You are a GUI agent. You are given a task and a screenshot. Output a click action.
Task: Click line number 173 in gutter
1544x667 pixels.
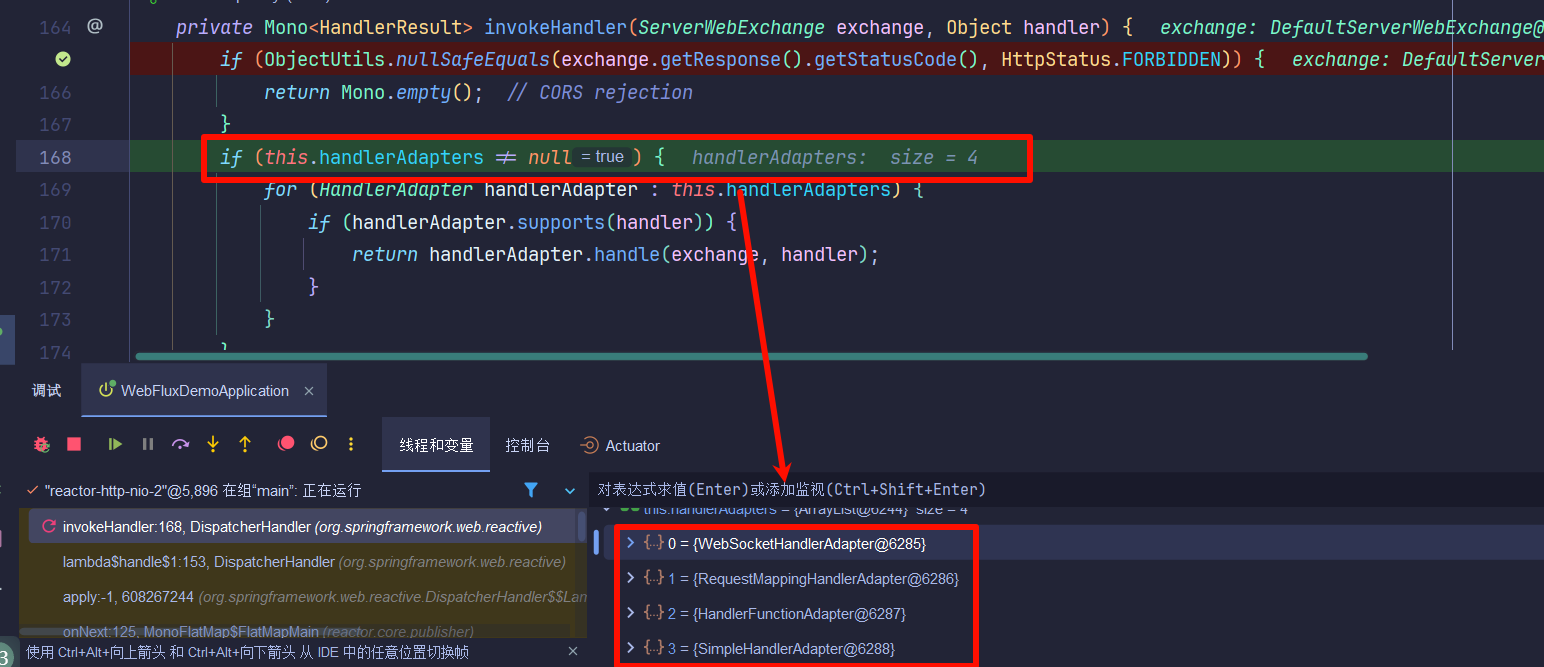click(x=55, y=319)
